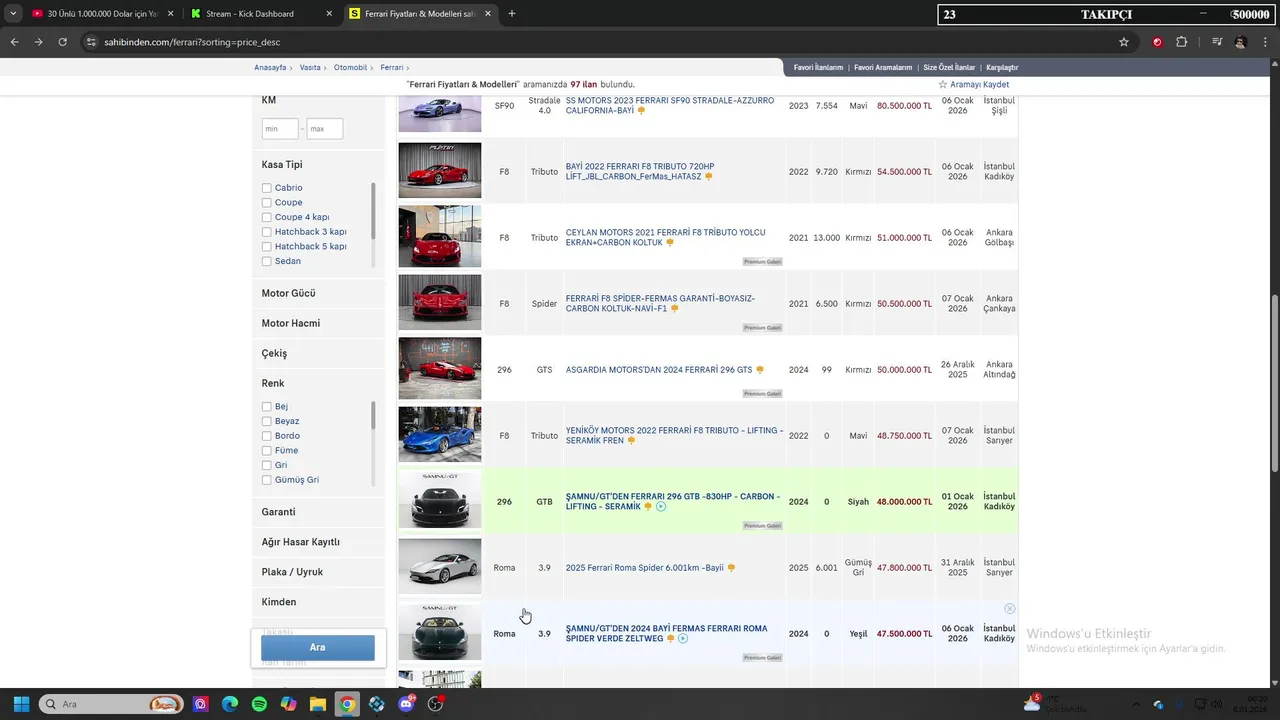Check the Coupe 4 kapı box
1280x720 pixels.
(267, 217)
